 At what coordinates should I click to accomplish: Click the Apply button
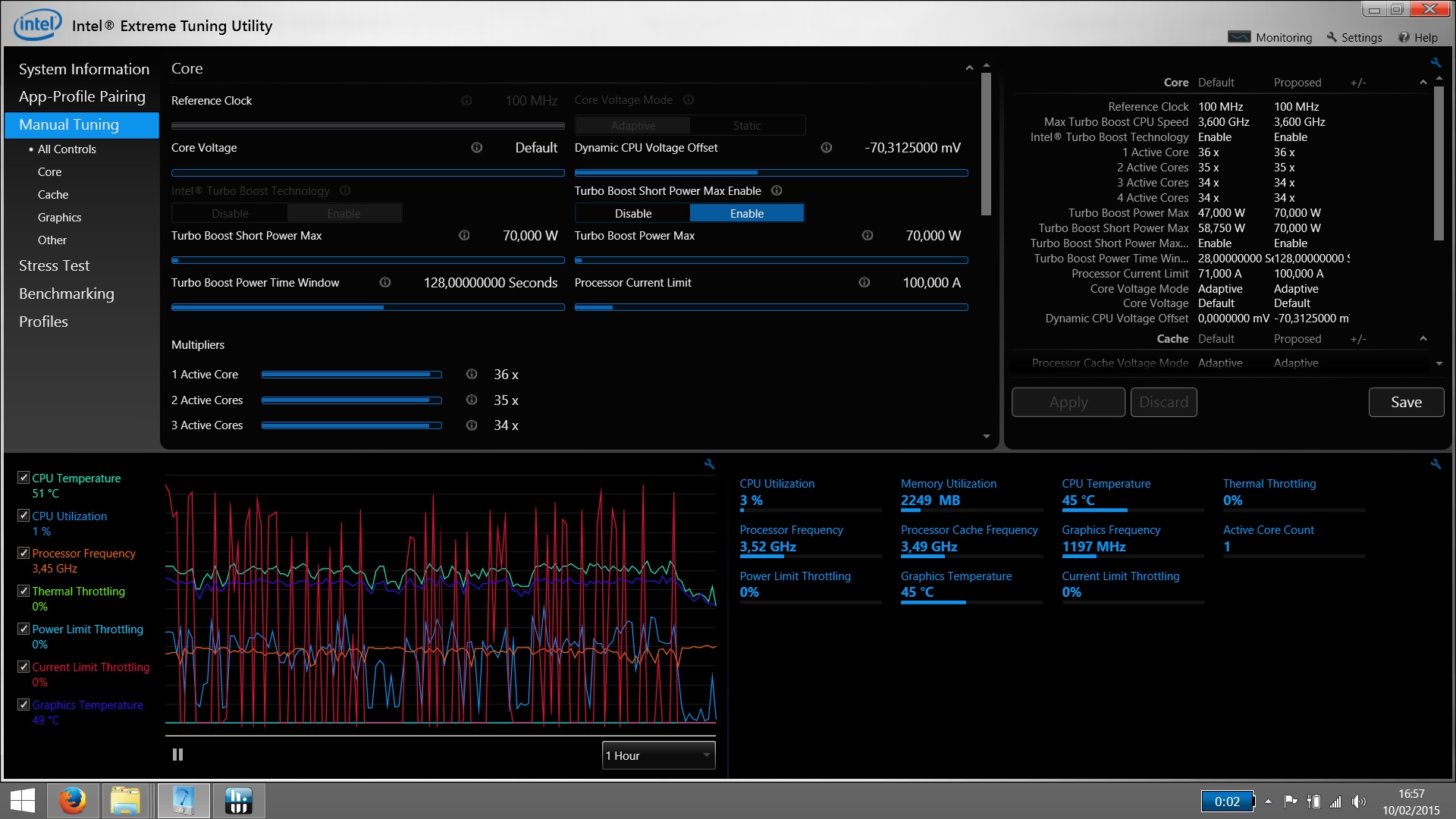point(1068,402)
